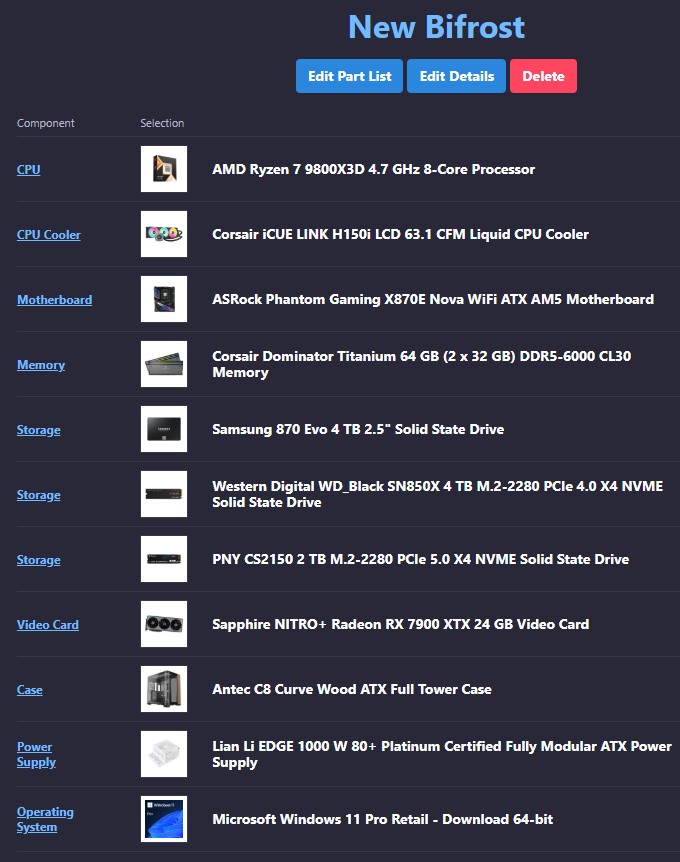Select the Antec C8 Curve Wood case thumbnail

pos(164,690)
